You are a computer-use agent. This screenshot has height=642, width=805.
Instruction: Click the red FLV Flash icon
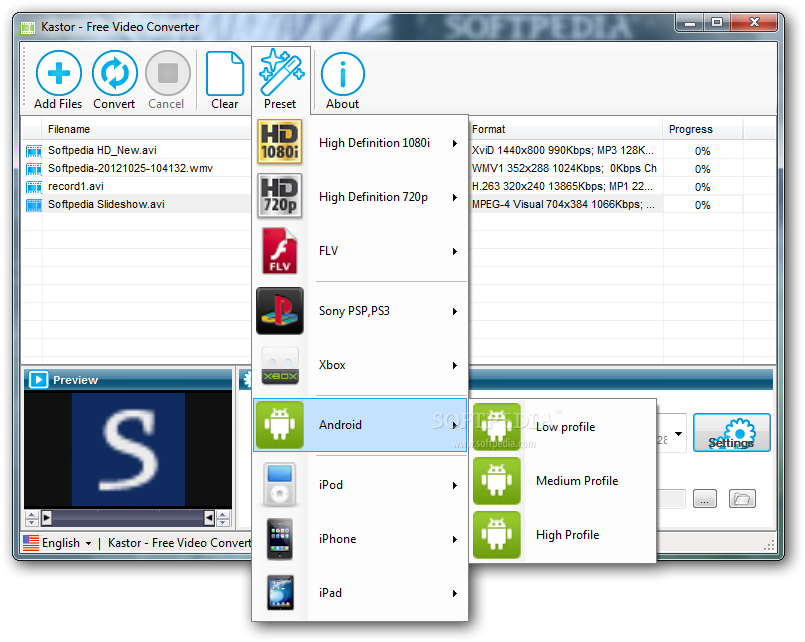(x=280, y=251)
